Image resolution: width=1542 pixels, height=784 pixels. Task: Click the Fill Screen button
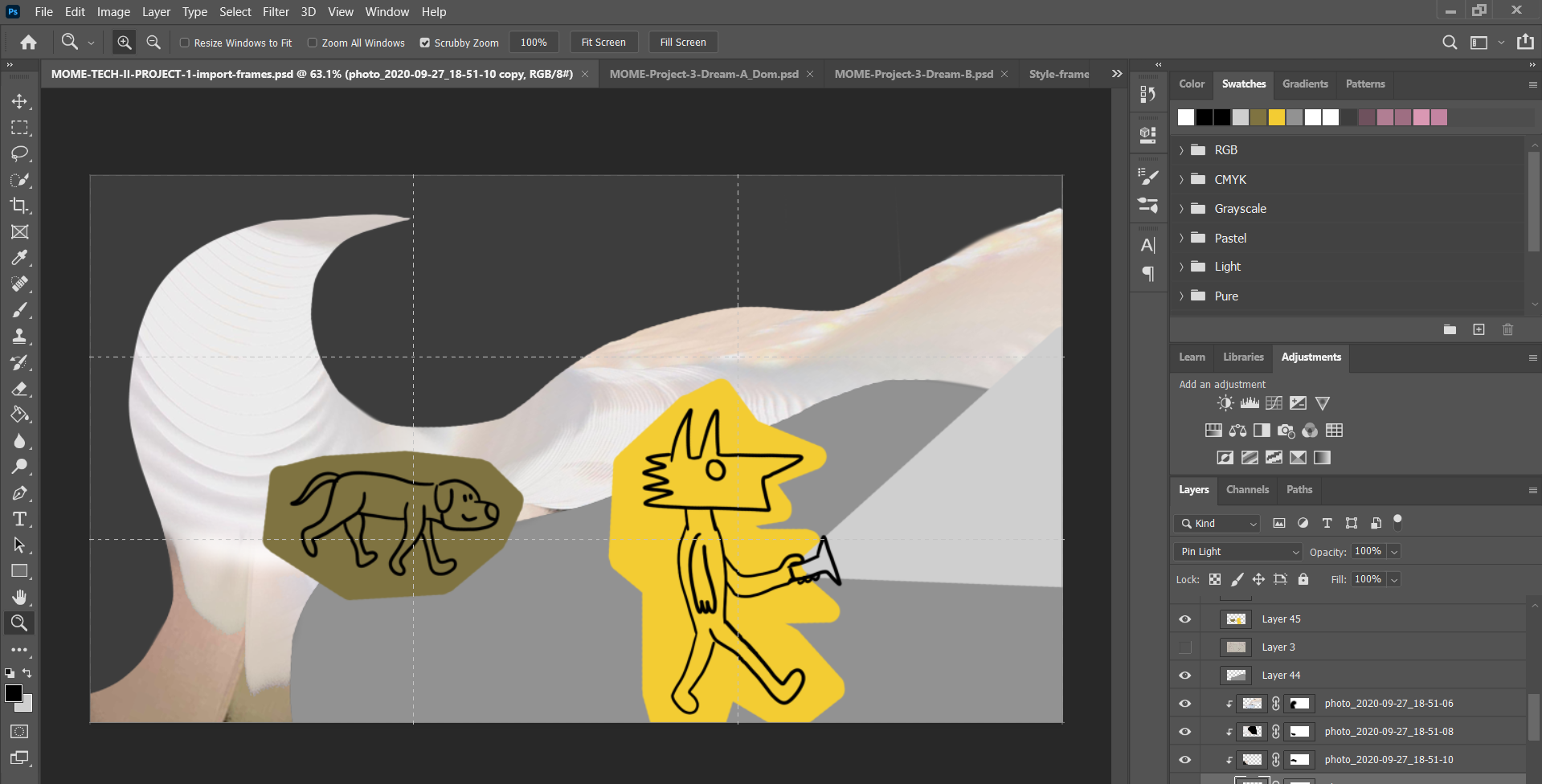click(683, 43)
